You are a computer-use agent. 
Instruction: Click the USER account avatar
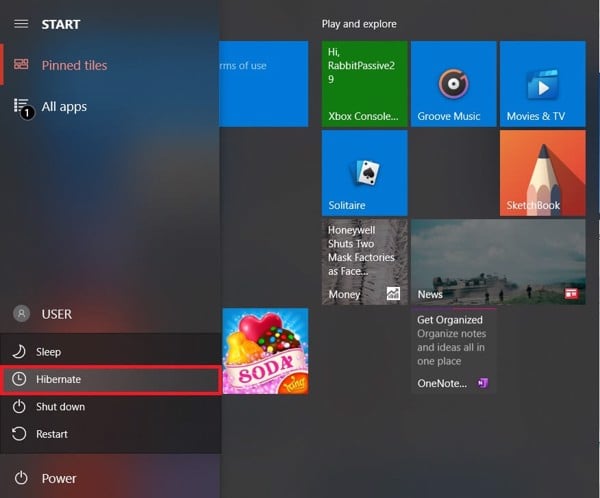tap(21, 313)
